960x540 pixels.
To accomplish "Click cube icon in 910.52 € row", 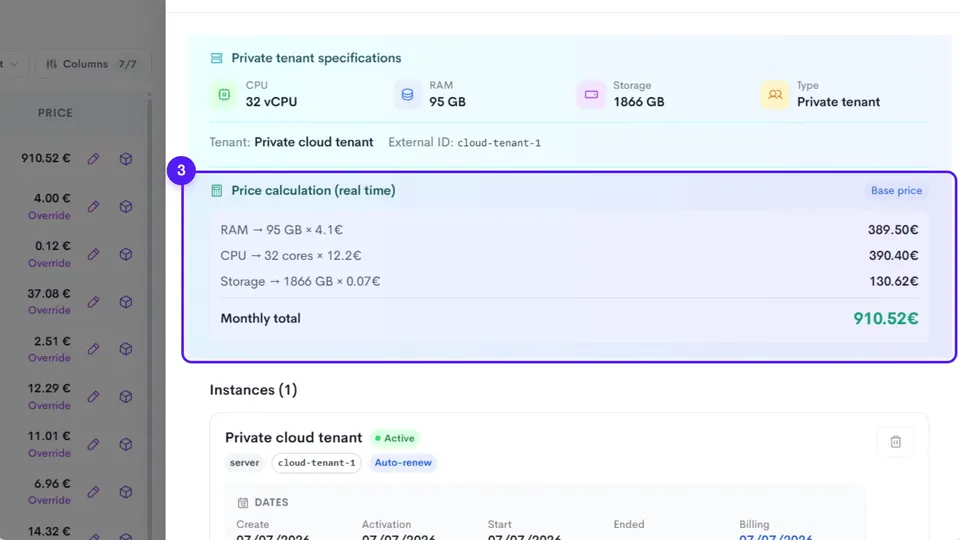I will (x=126, y=159).
